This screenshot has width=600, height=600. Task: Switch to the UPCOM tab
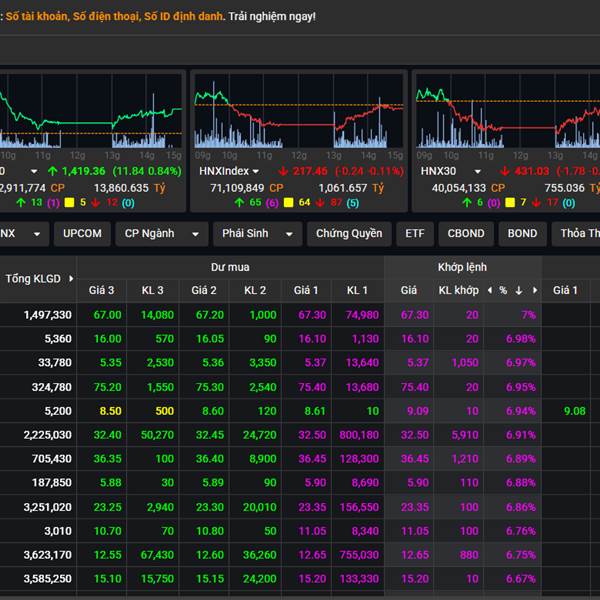click(82, 234)
